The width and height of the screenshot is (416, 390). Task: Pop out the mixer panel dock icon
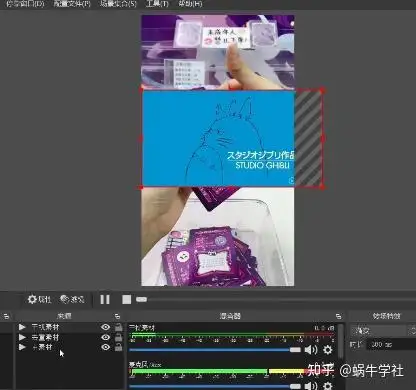tap(339, 316)
